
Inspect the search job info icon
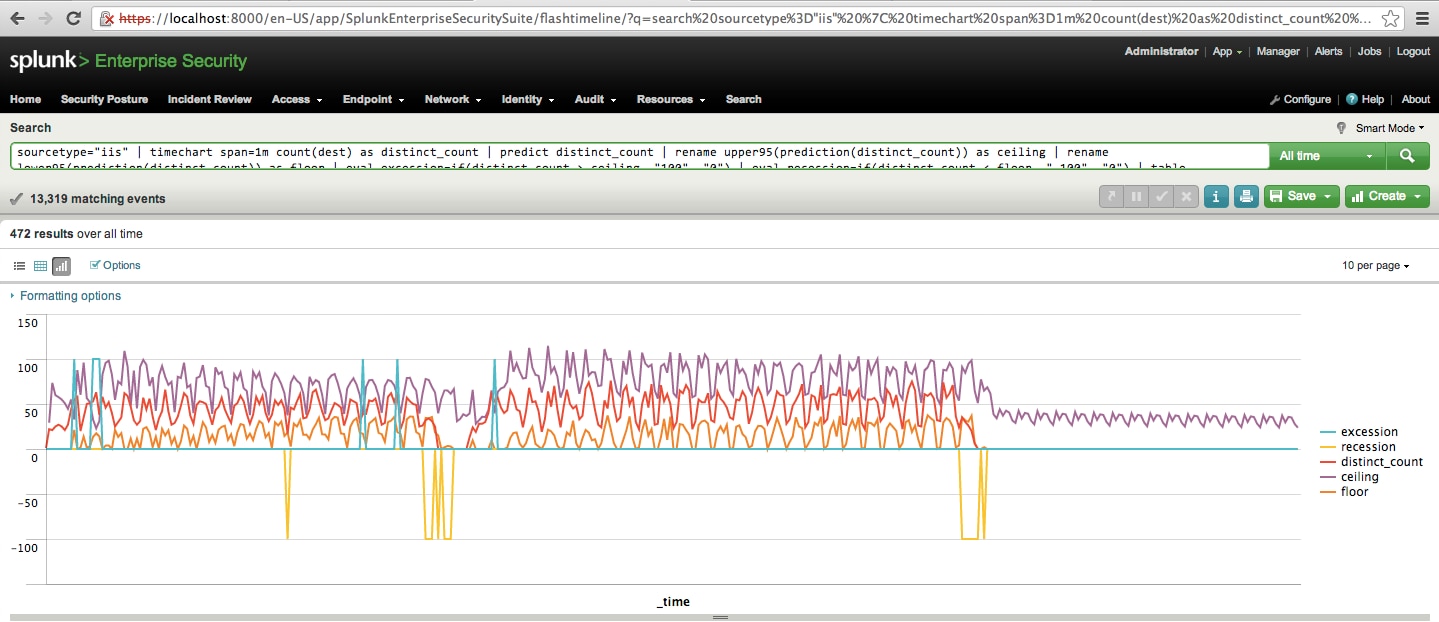pos(1215,196)
